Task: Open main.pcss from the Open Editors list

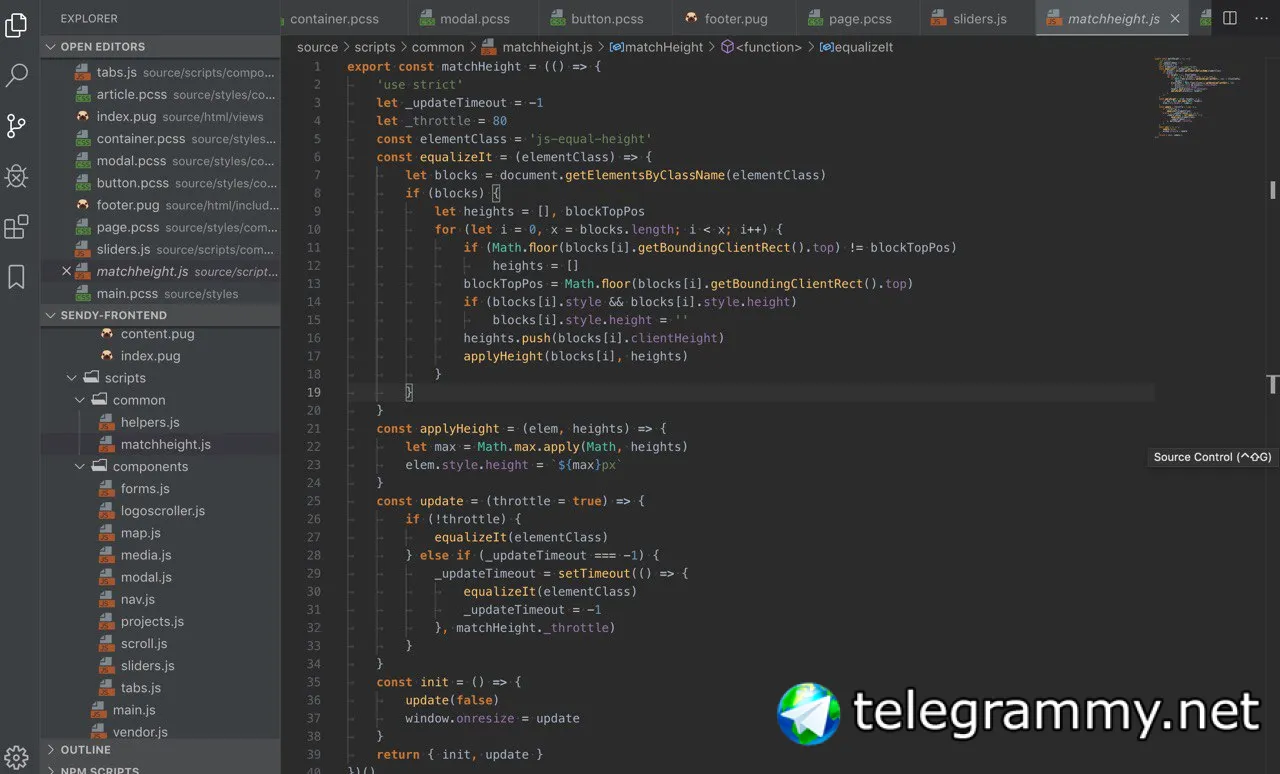Action: pos(160,293)
